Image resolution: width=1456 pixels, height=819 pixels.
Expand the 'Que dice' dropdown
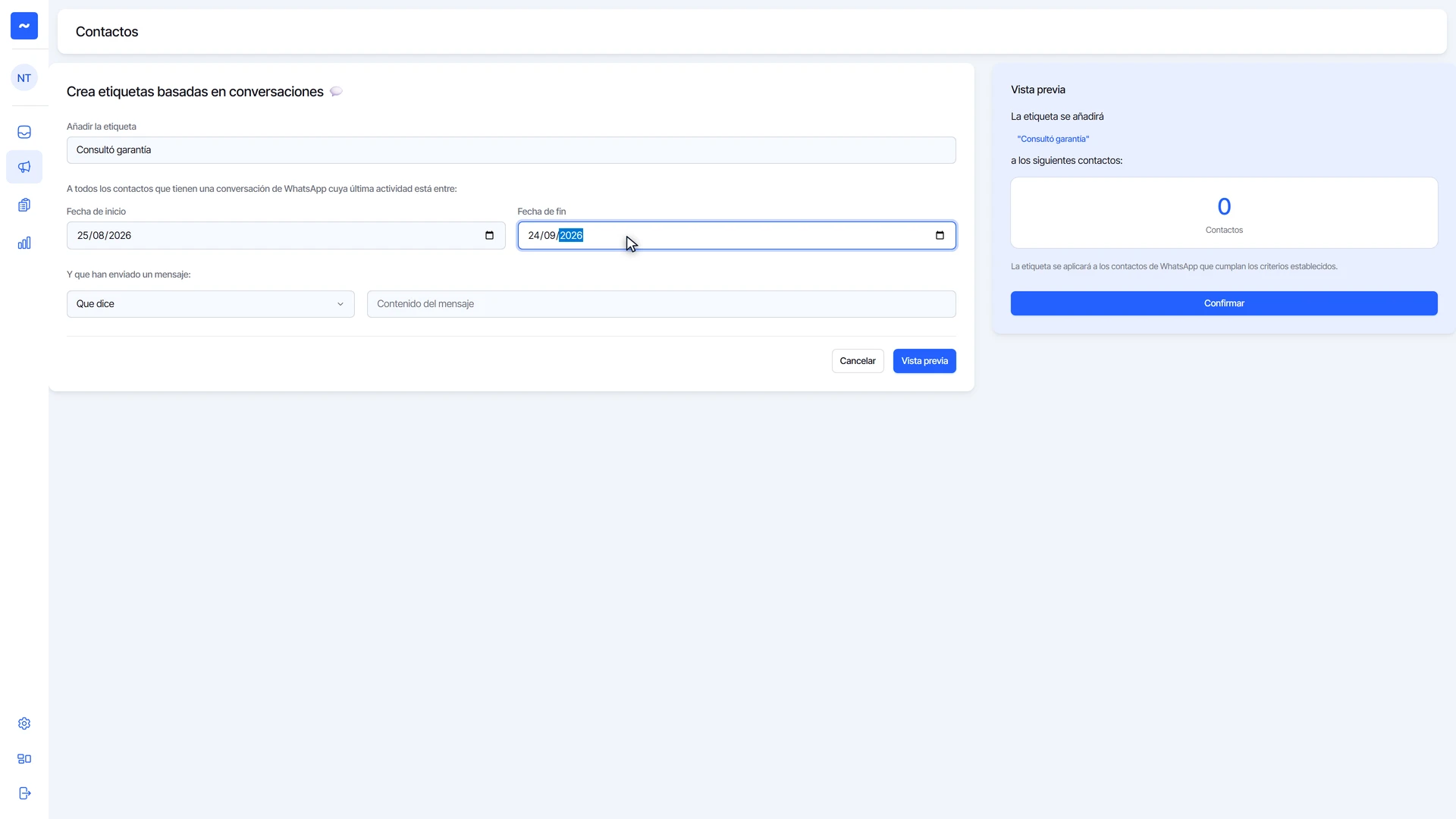point(210,304)
